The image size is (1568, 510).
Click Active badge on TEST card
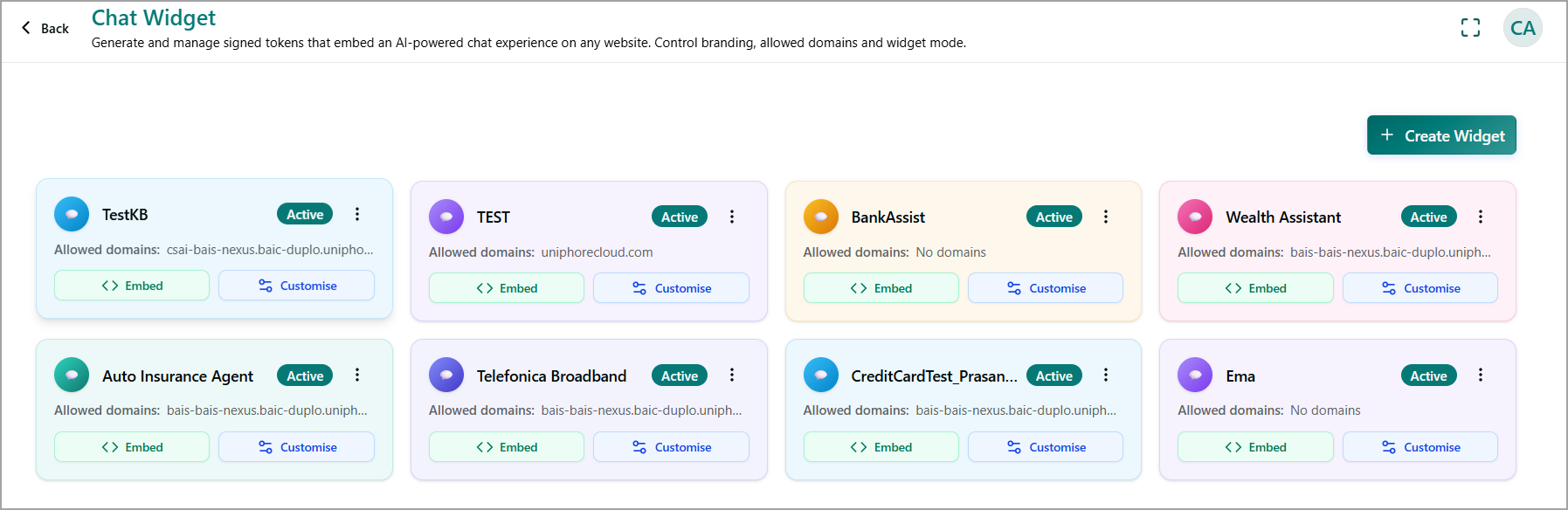coord(680,217)
